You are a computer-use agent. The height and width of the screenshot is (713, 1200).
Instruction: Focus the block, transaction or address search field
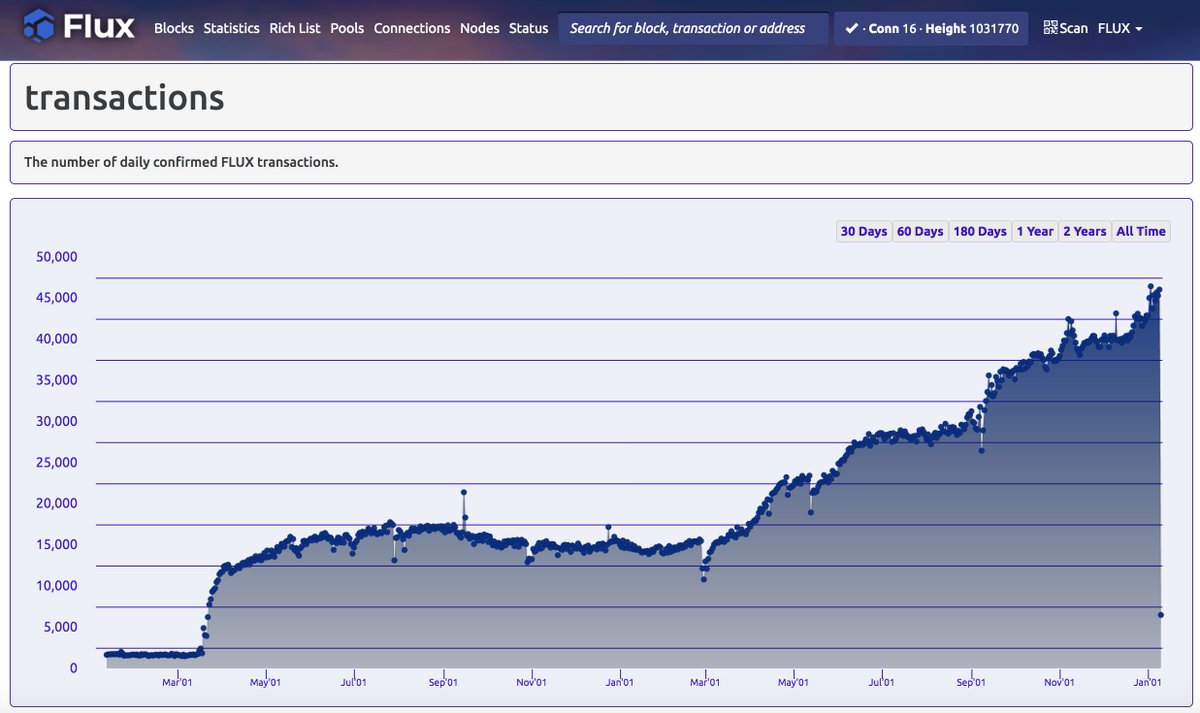pyautogui.click(x=693, y=28)
